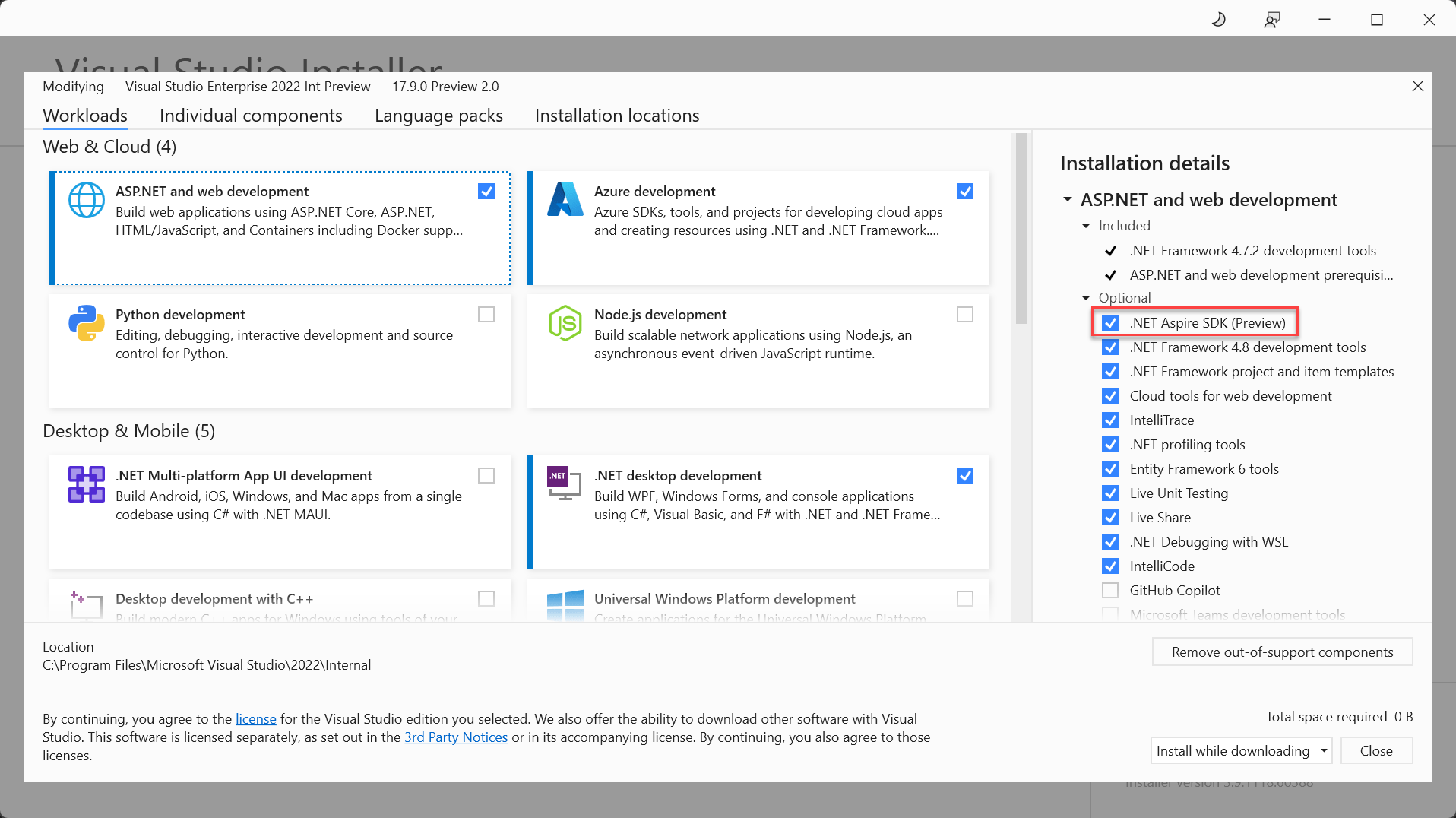
Task: Click the Azure development logo icon
Action: (x=565, y=199)
